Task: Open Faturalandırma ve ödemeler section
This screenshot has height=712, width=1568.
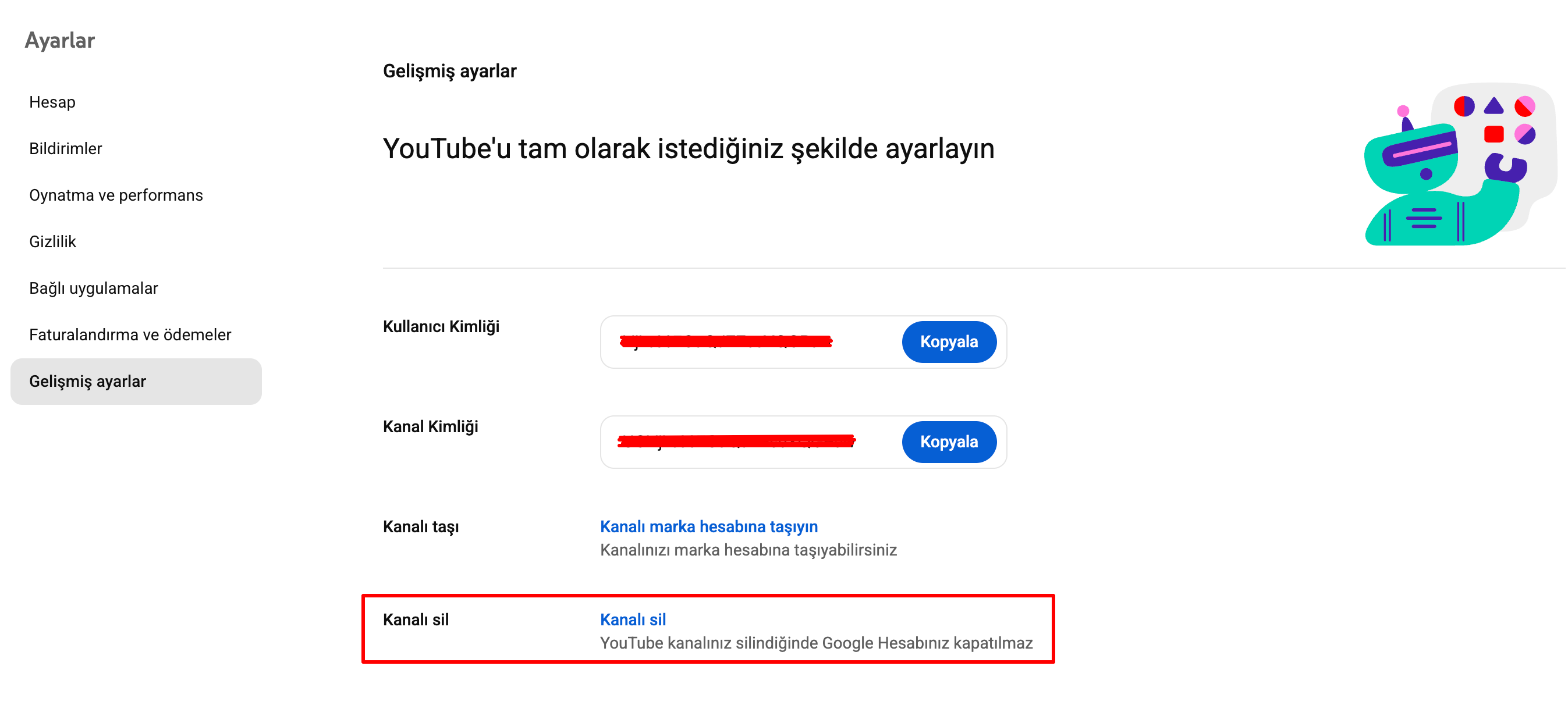Action: [130, 334]
